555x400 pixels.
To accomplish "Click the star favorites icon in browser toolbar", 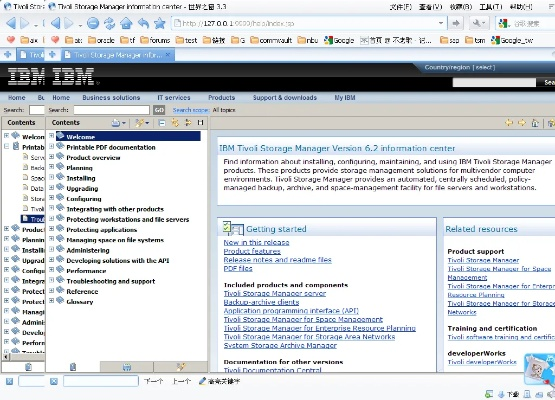I will point(160,23).
